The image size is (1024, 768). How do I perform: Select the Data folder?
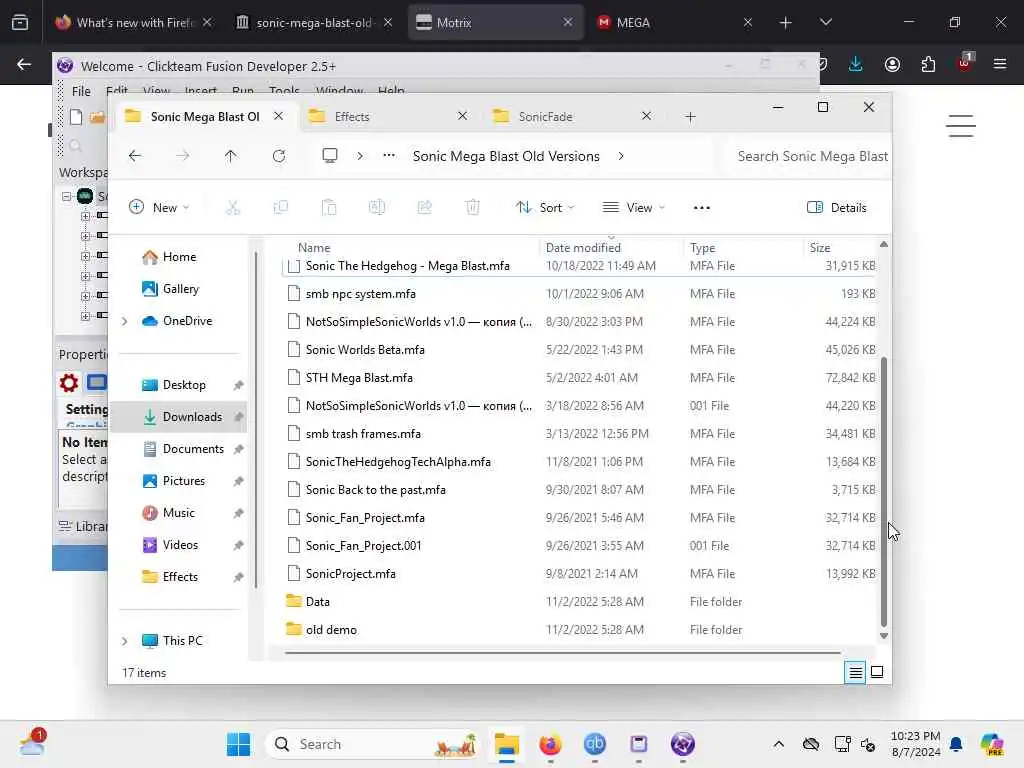pyautogui.click(x=579, y=601)
